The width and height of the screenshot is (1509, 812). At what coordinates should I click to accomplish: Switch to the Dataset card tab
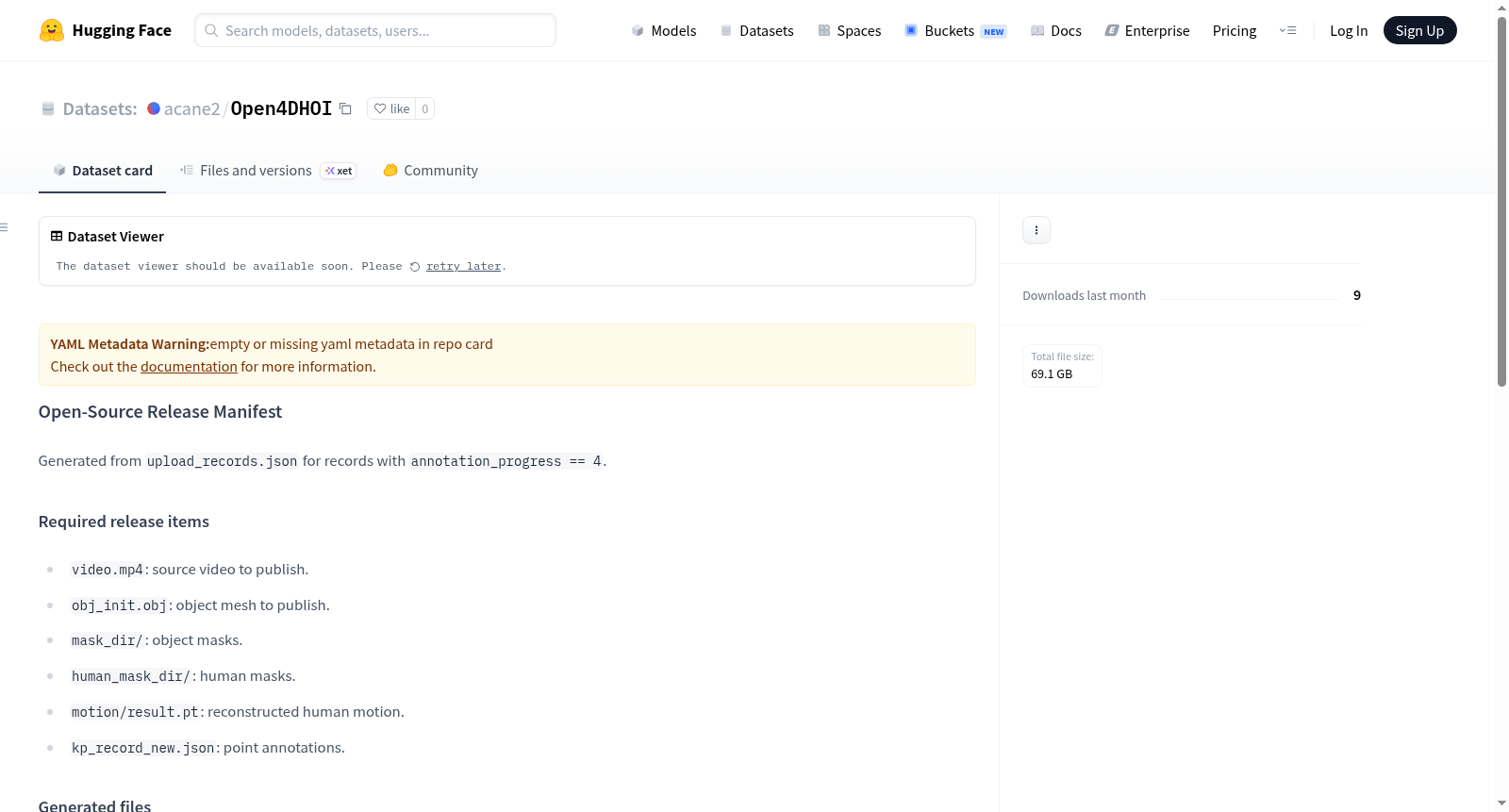tap(103, 171)
